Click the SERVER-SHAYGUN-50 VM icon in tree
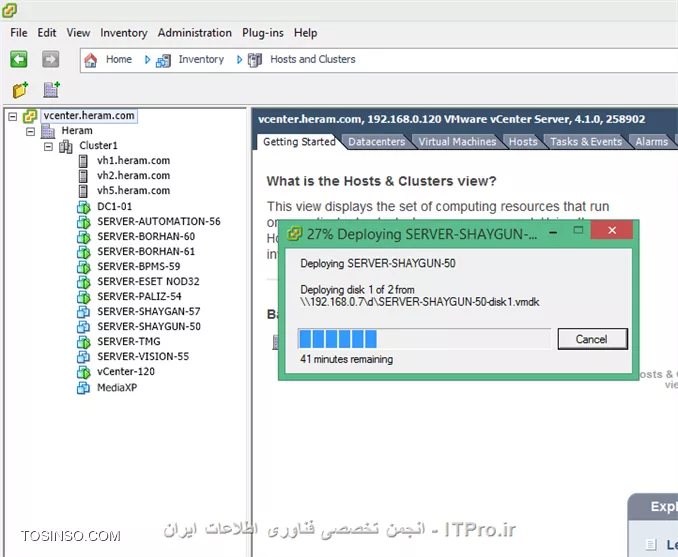The image size is (678, 557). [83, 327]
